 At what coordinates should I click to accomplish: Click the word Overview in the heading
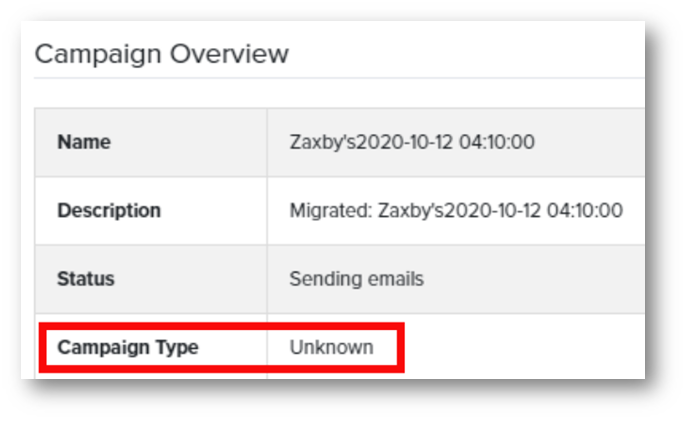(x=229, y=54)
